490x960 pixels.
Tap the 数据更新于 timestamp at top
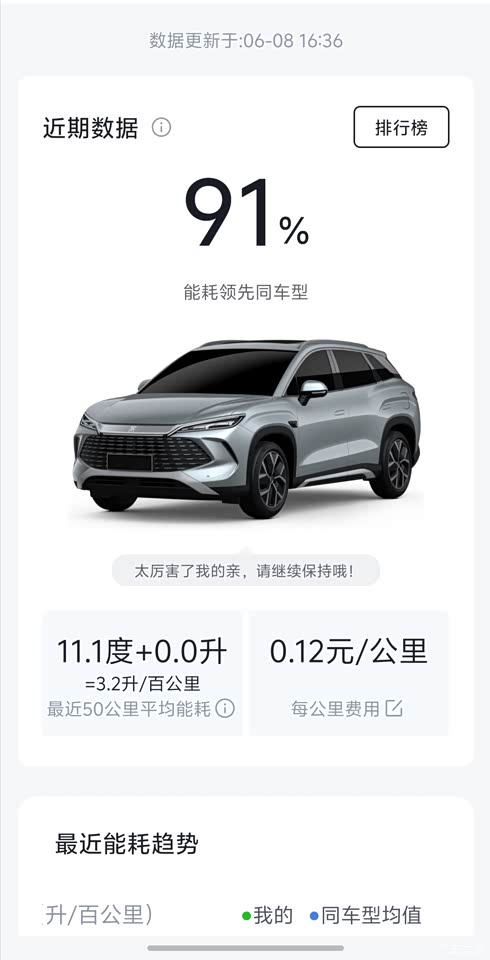246,41
